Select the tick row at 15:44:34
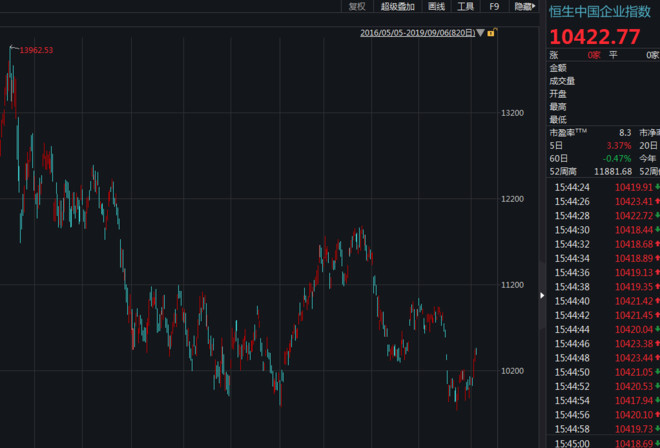Image resolution: width=660 pixels, height=448 pixels. 603,258
